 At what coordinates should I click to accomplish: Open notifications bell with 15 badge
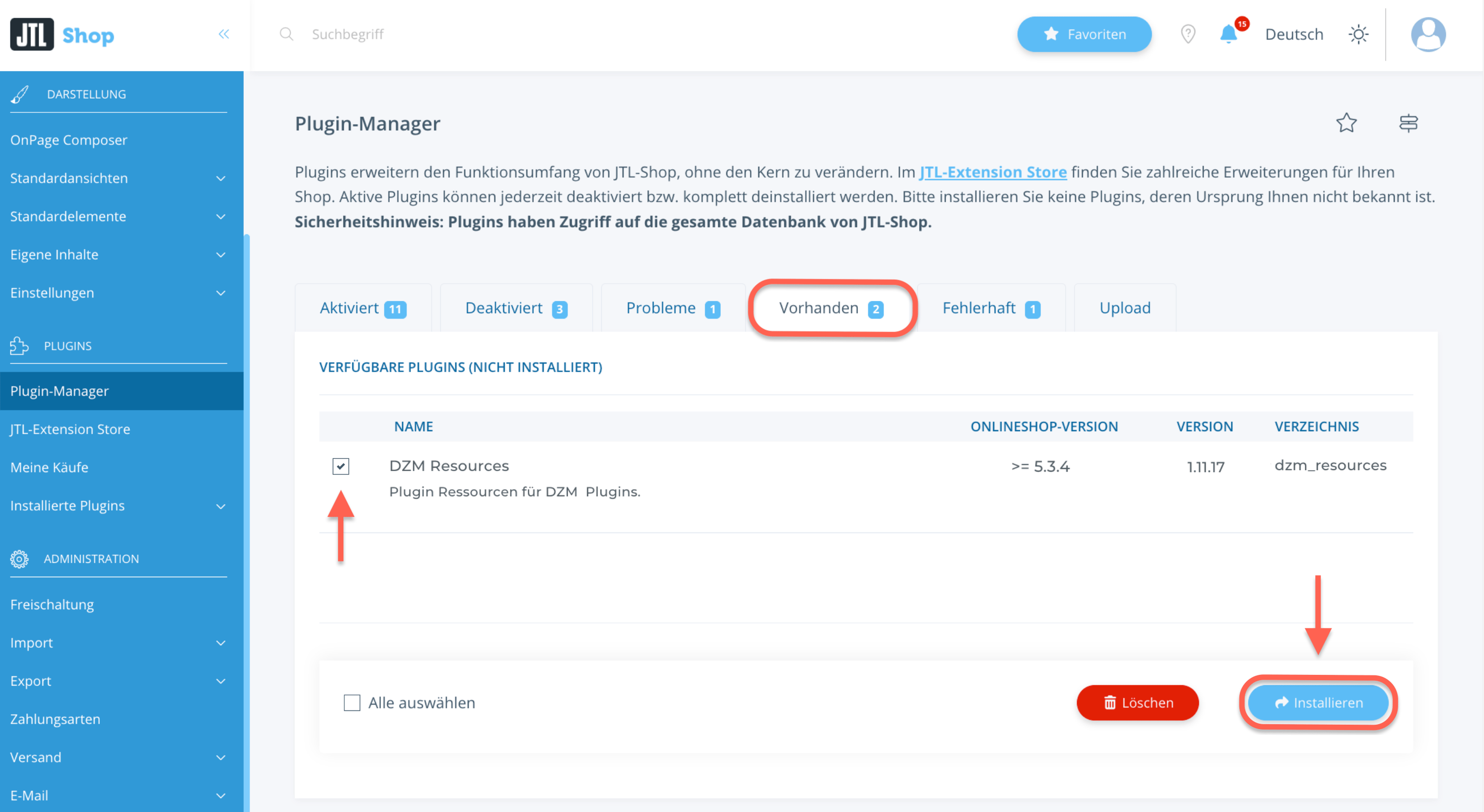[1230, 34]
